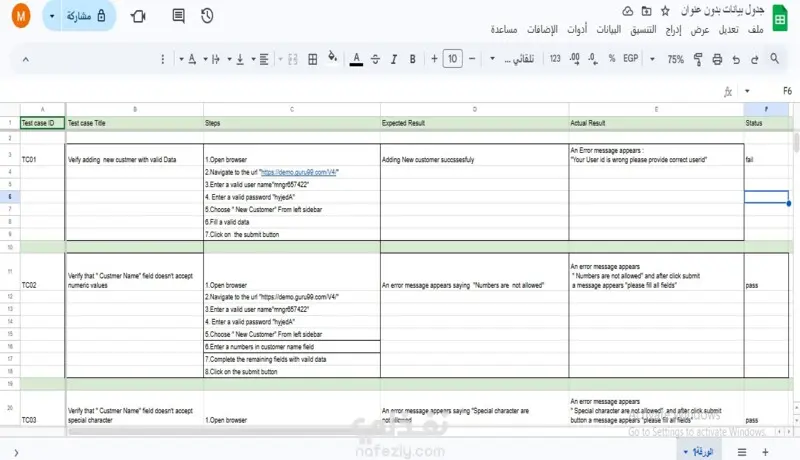Toggle italic formatting button
This screenshot has width=800, height=460.
coord(393,59)
